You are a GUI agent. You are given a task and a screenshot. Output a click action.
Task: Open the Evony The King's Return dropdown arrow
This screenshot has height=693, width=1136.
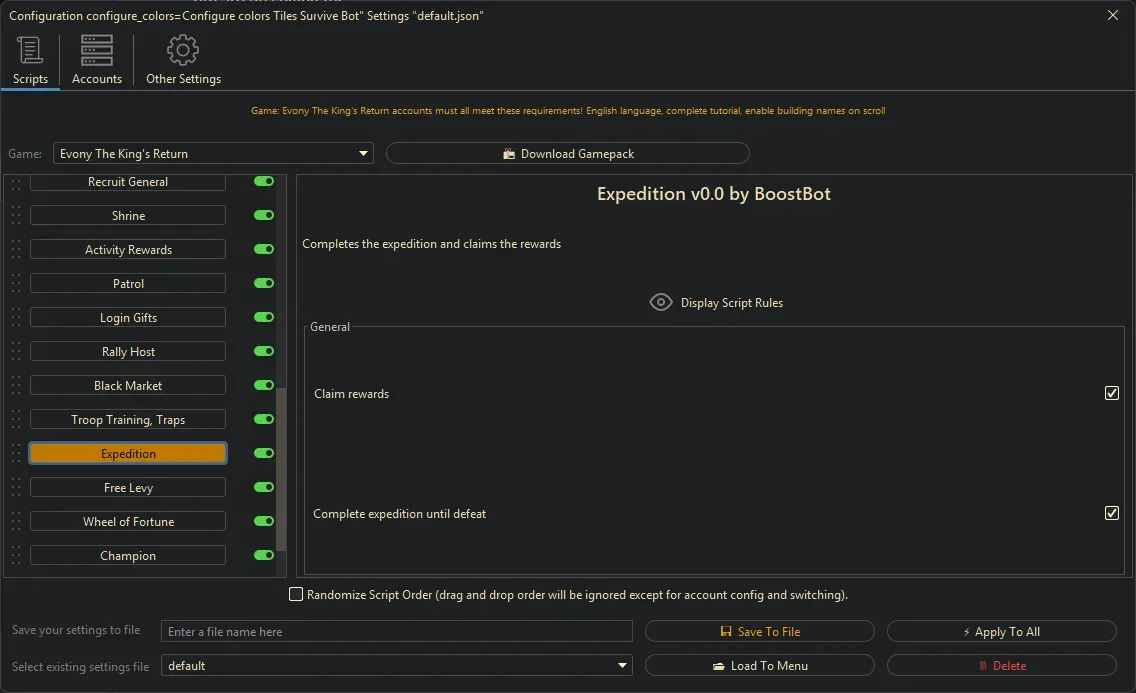[364, 153]
